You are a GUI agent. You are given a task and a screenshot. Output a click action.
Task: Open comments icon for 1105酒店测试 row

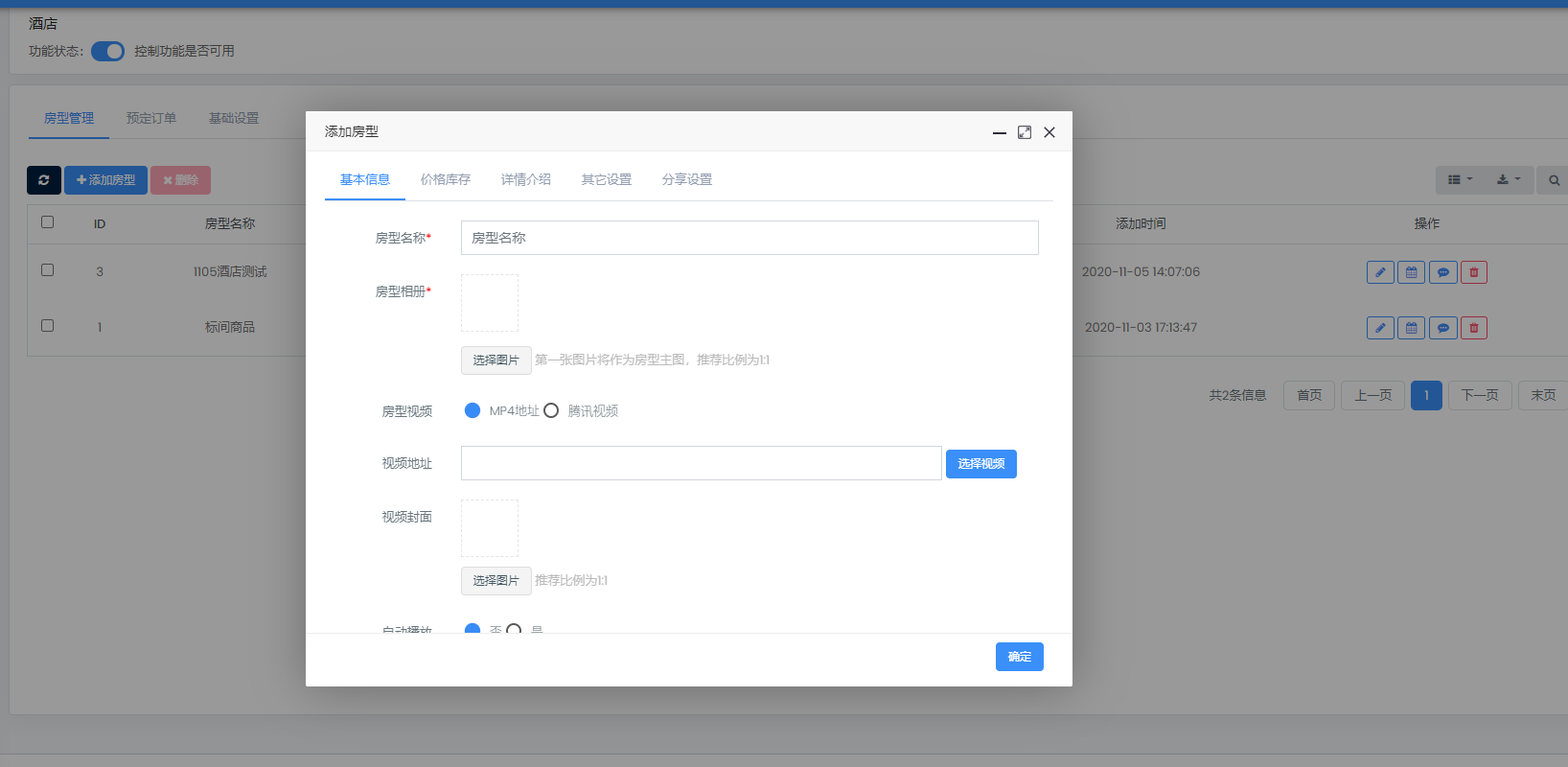point(1443,272)
